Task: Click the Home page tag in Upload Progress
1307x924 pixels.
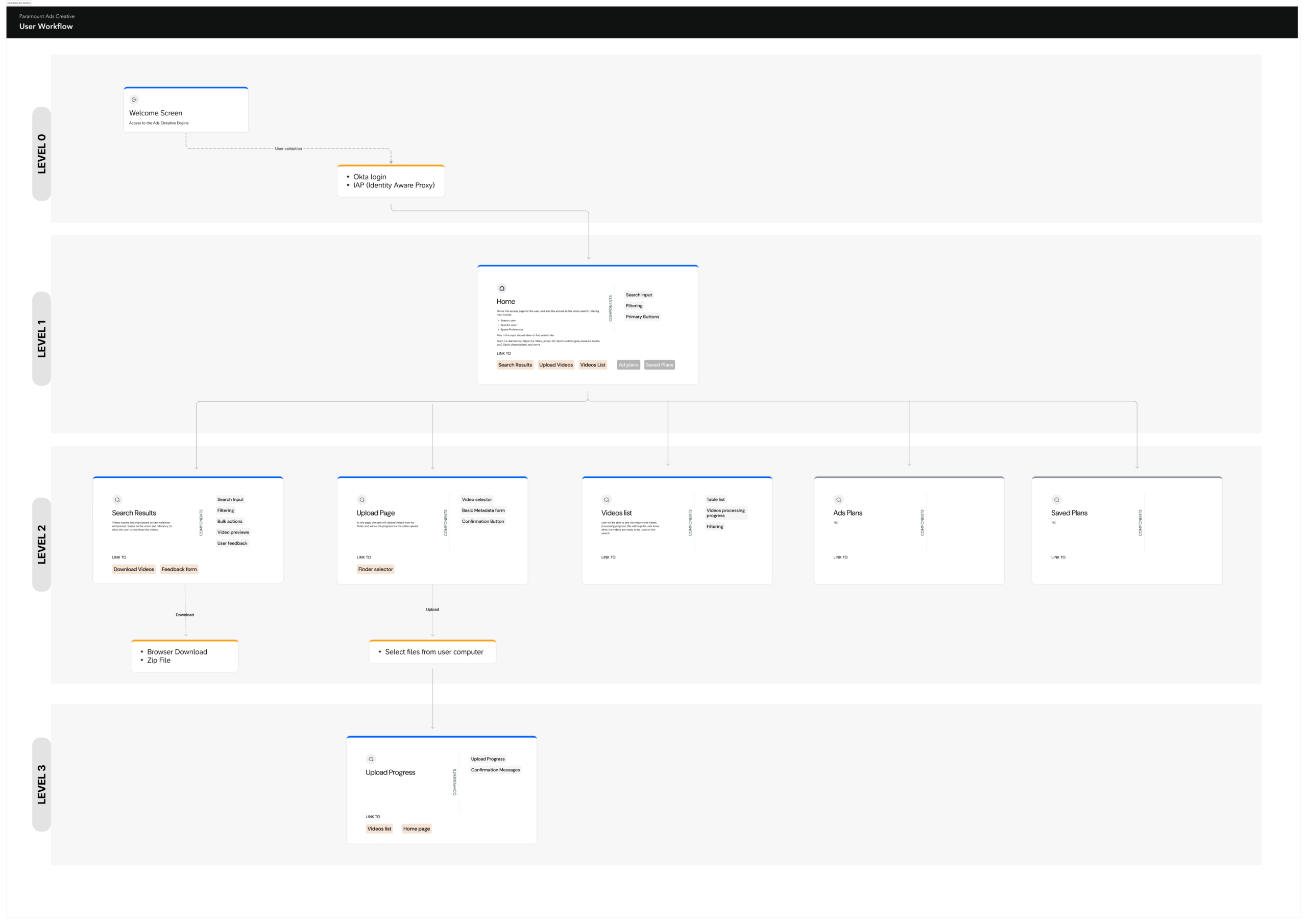Action: [416, 829]
